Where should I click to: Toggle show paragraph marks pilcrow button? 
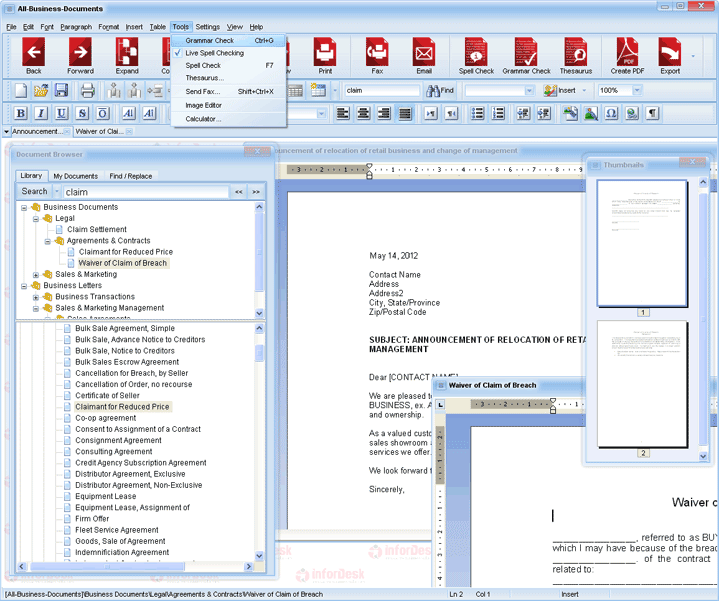tap(652, 113)
